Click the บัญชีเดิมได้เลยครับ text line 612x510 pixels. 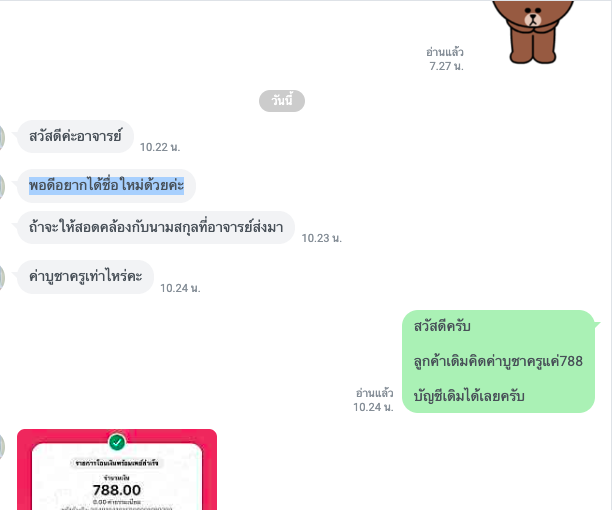click(469, 396)
